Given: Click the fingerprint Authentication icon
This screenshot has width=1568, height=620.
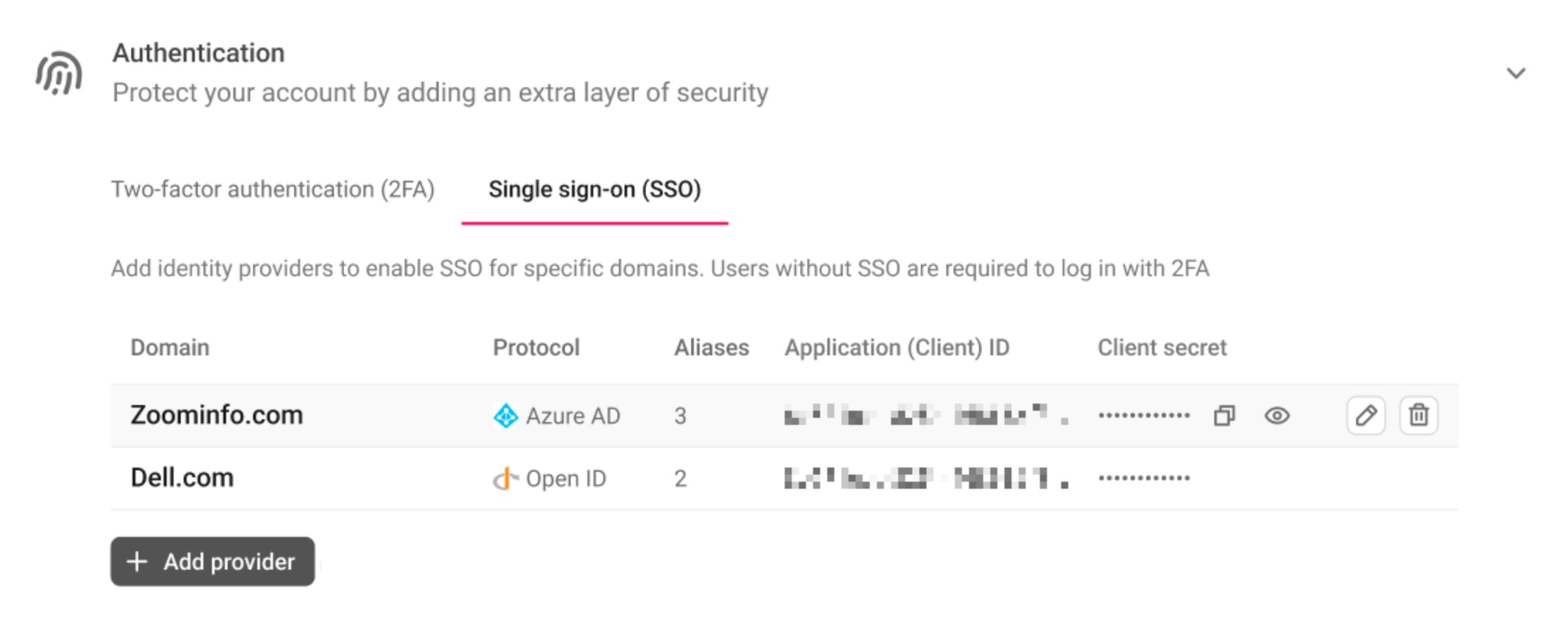Looking at the screenshot, I should point(60,73).
